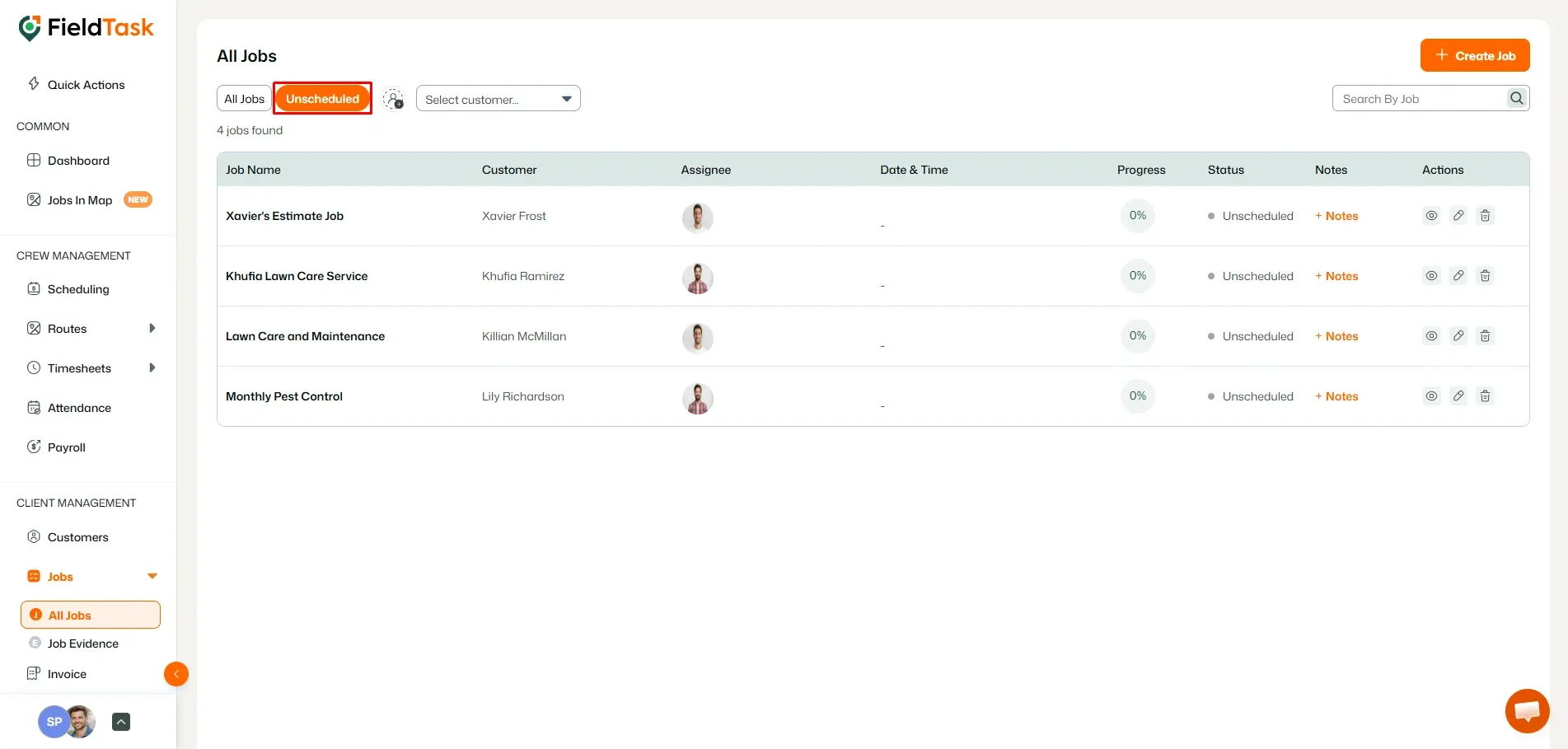This screenshot has height=749, width=1568.
Task: Expand the Timesheets submenu arrow
Action: click(152, 367)
